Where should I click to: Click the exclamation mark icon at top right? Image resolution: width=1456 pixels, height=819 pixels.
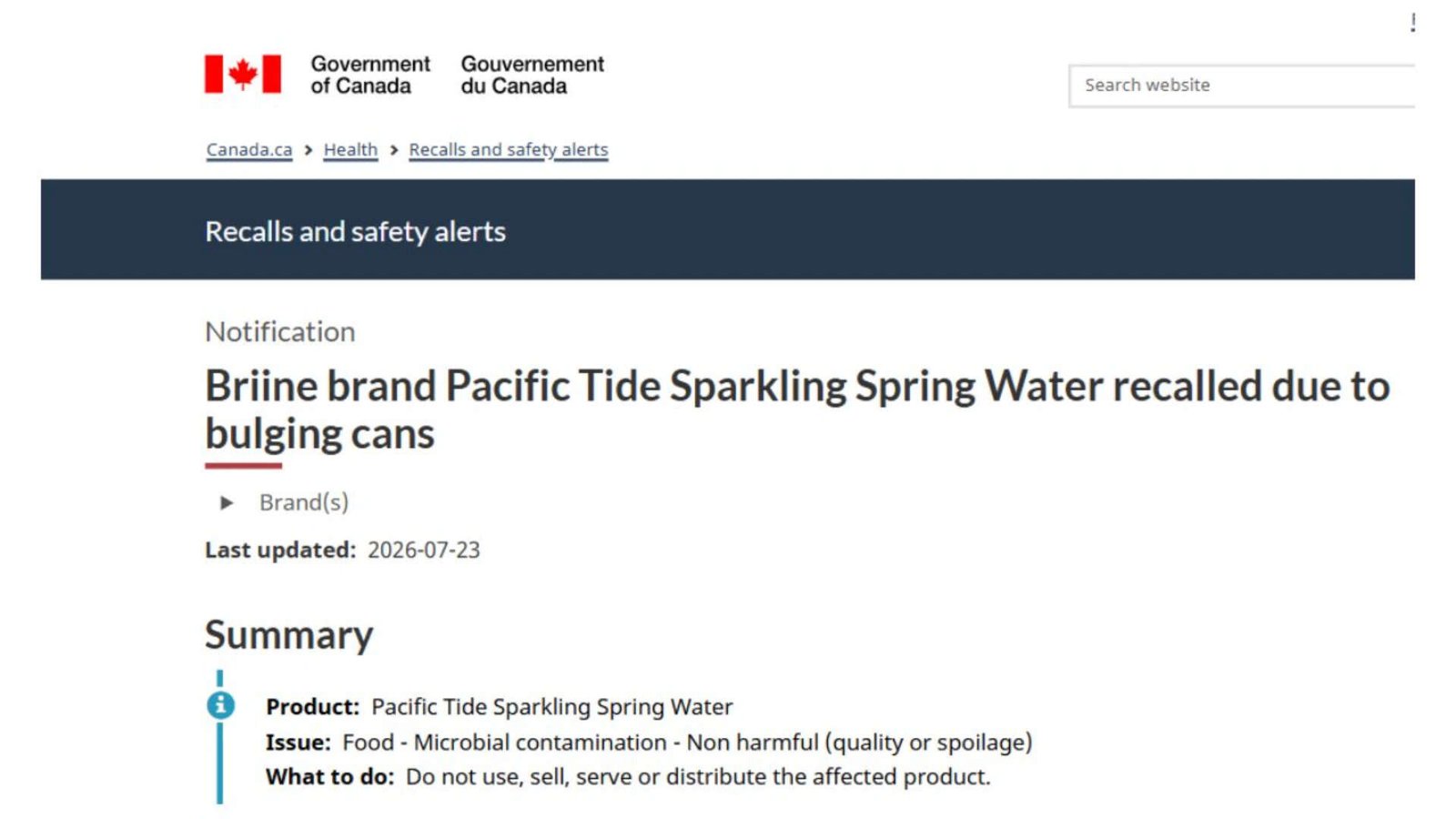tap(1412, 22)
